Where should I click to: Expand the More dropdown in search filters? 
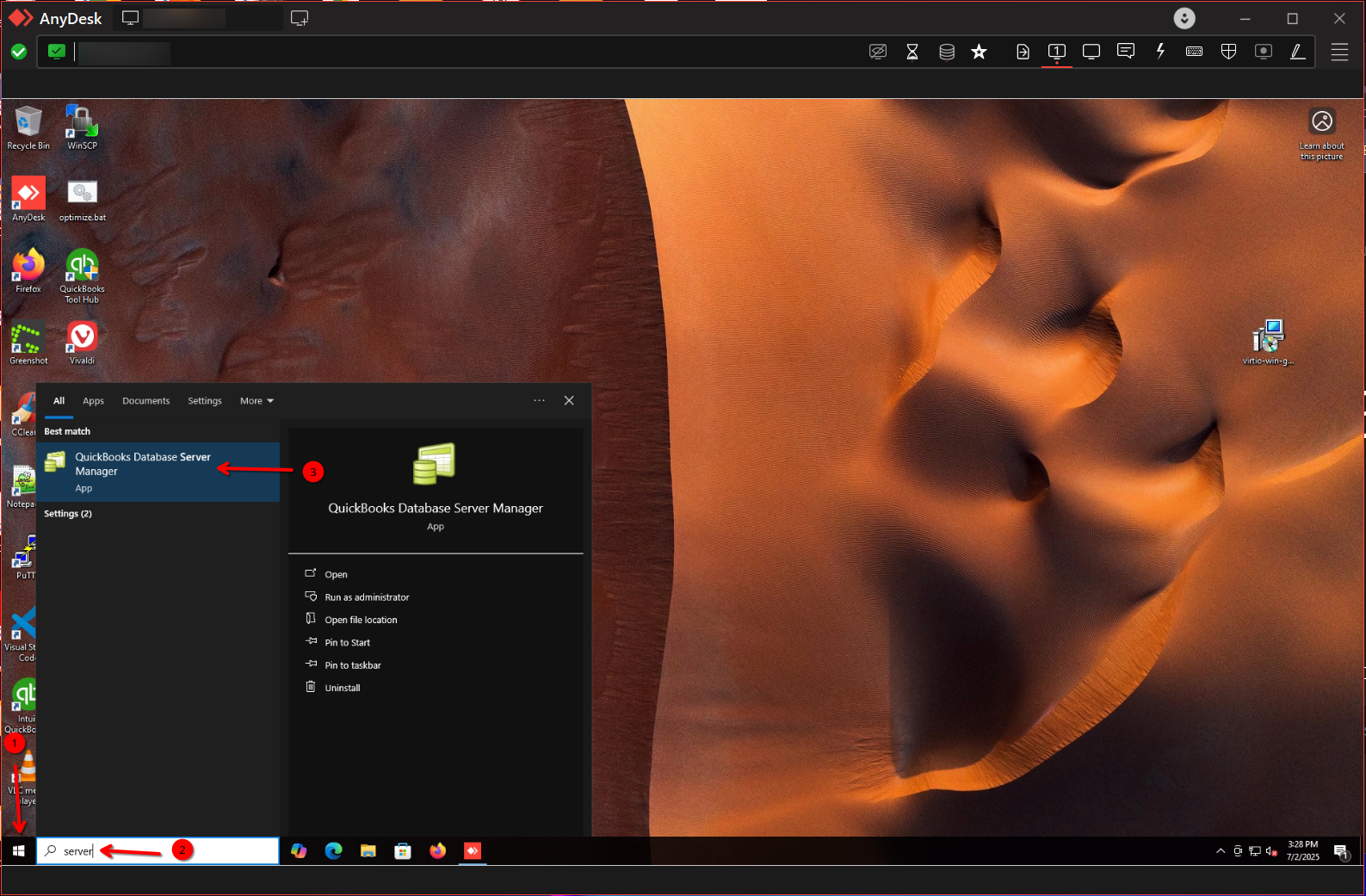(x=257, y=401)
